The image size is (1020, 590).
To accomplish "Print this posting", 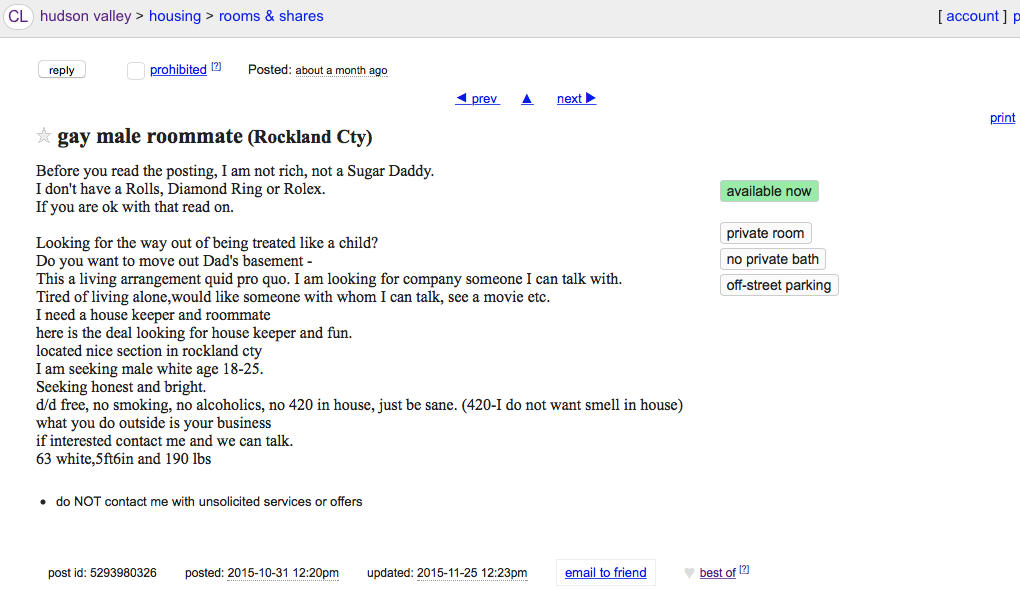I will pos(1002,118).
